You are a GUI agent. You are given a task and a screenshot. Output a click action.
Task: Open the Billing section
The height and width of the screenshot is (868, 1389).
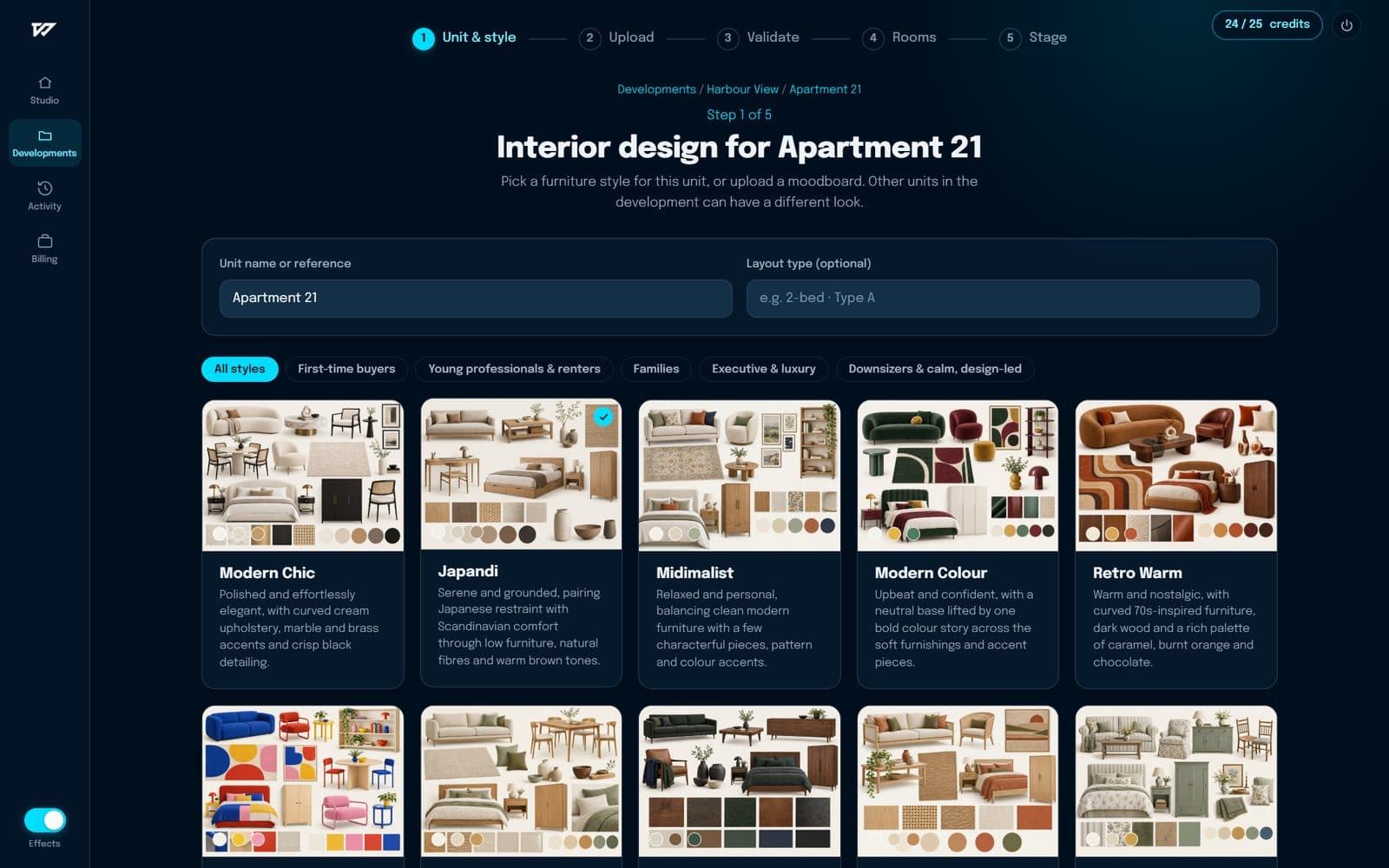point(44,249)
